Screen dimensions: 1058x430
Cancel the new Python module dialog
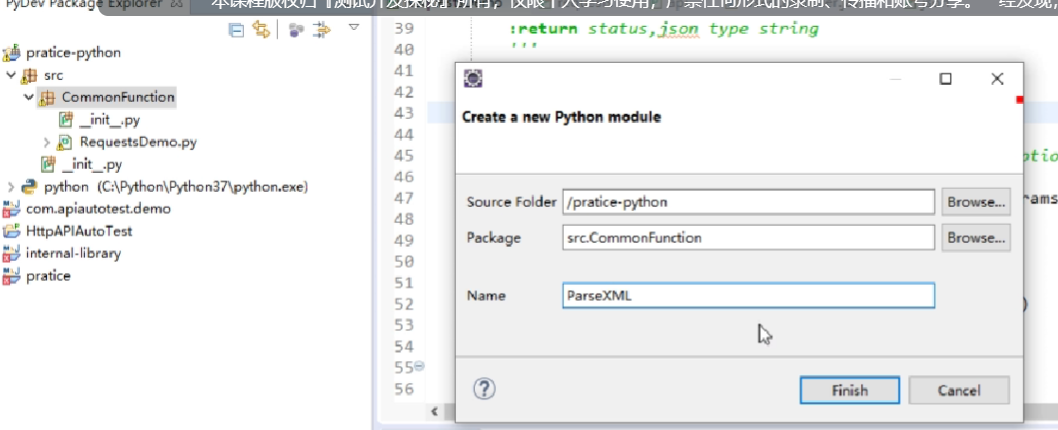click(959, 390)
